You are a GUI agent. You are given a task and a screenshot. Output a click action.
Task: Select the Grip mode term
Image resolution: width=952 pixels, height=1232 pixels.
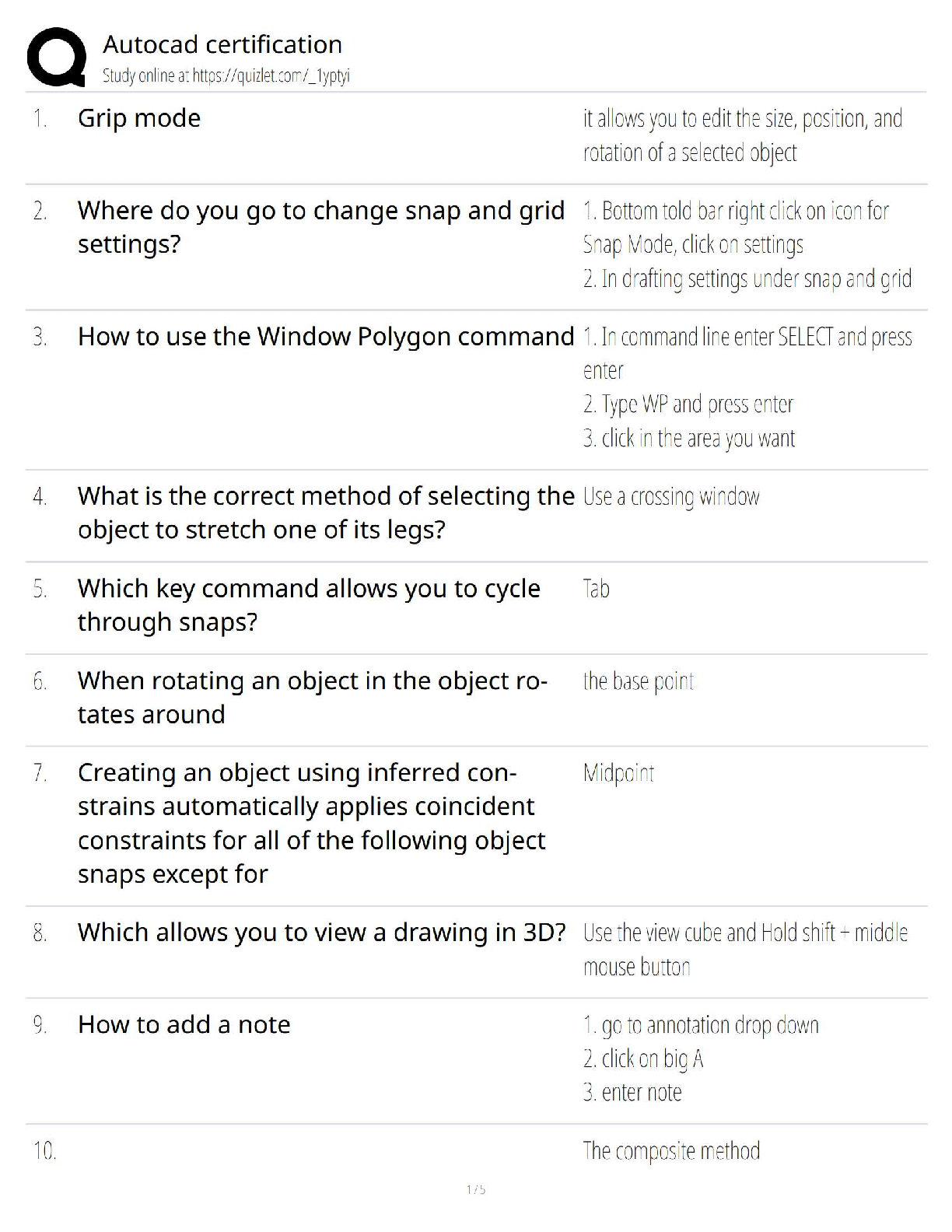pos(139,118)
